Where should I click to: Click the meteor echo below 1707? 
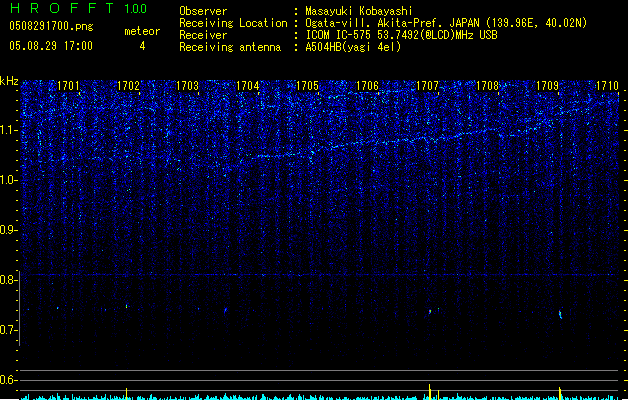tap(430, 312)
